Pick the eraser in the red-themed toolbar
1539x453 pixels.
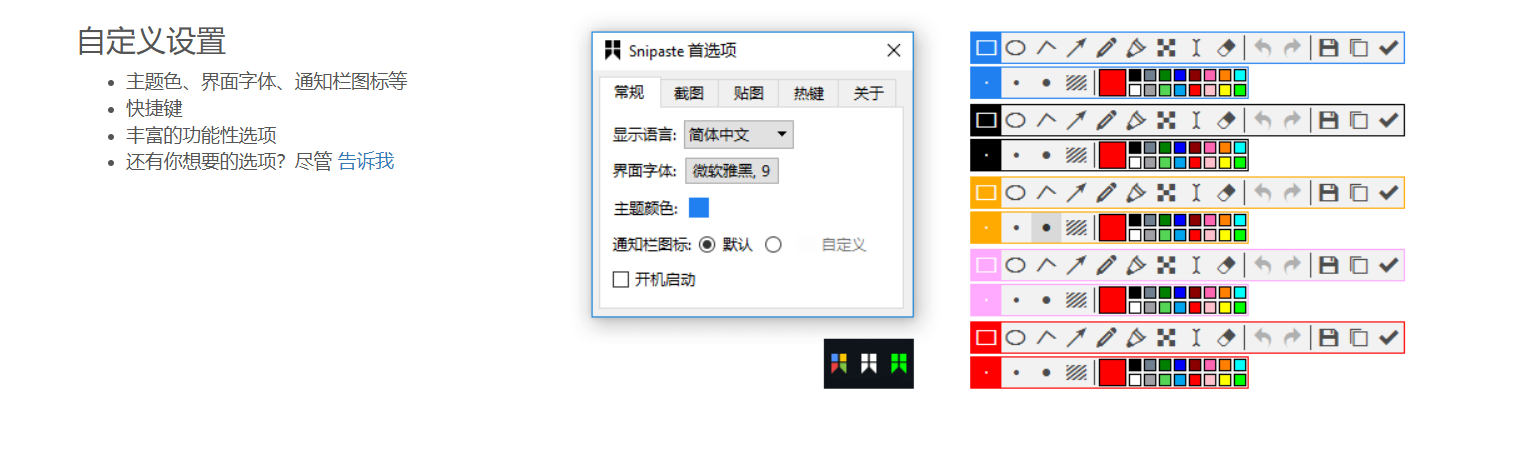pyautogui.click(x=1227, y=338)
